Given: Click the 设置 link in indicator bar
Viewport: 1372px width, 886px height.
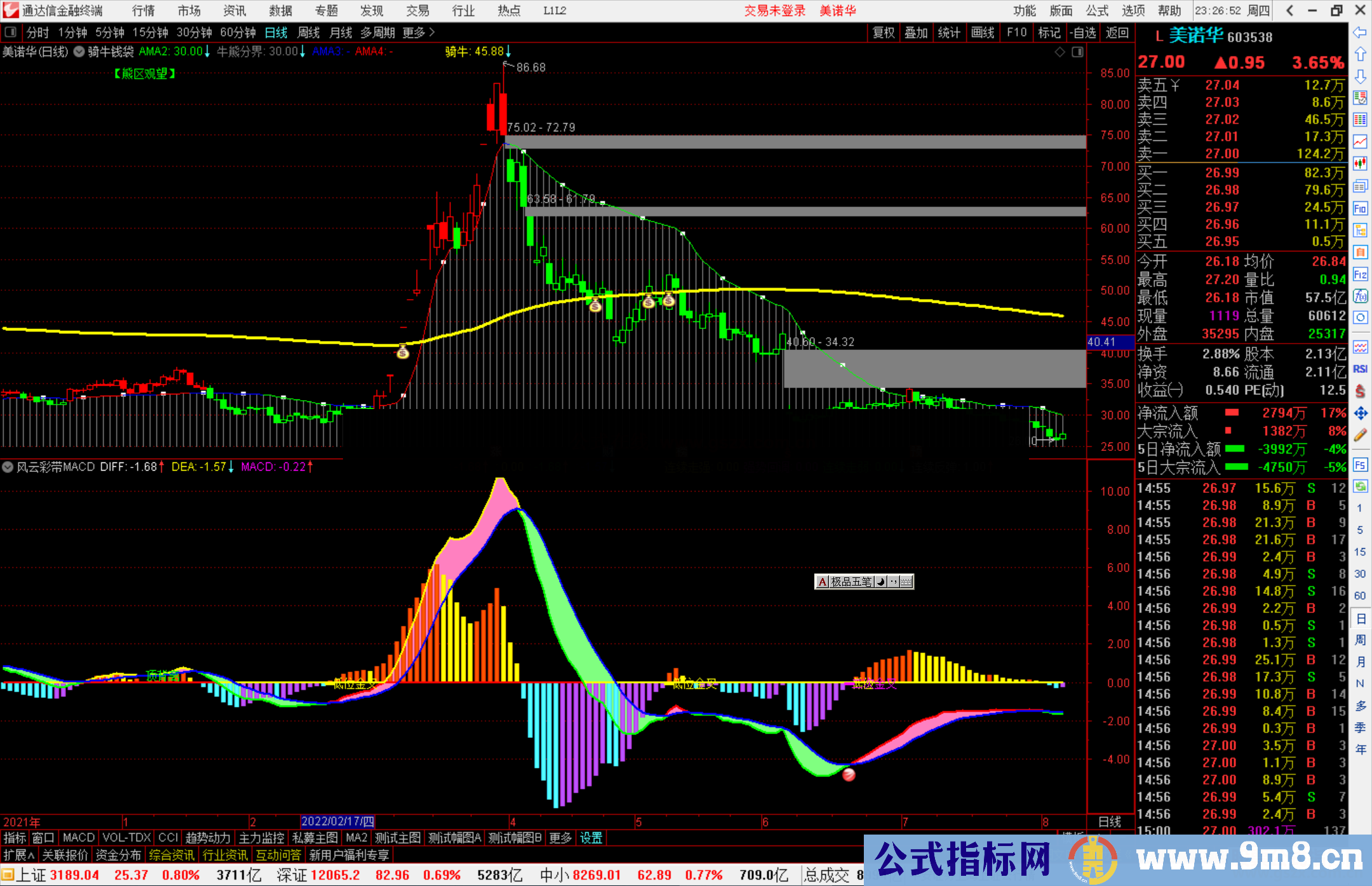Looking at the screenshot, I should [591, 838].
